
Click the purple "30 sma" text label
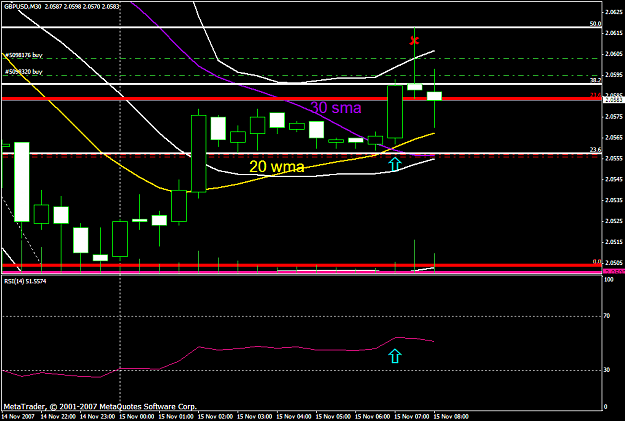coord(336,108)
